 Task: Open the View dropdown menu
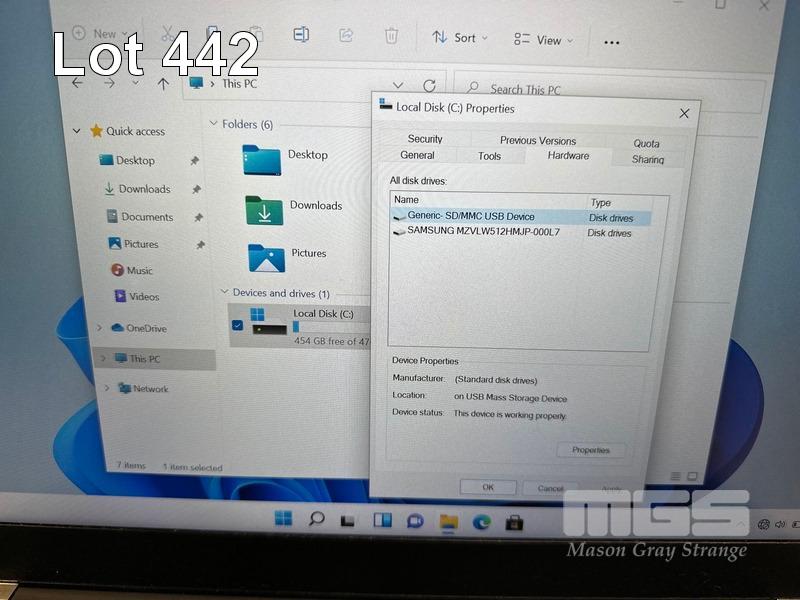544,40
